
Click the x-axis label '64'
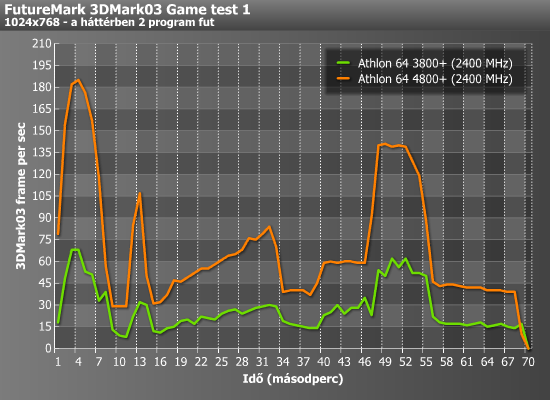pyautogui.click(x=487, y=361)
